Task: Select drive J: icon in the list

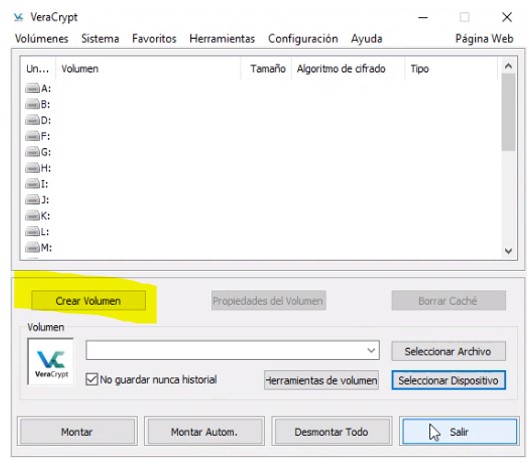Action: 32,200
